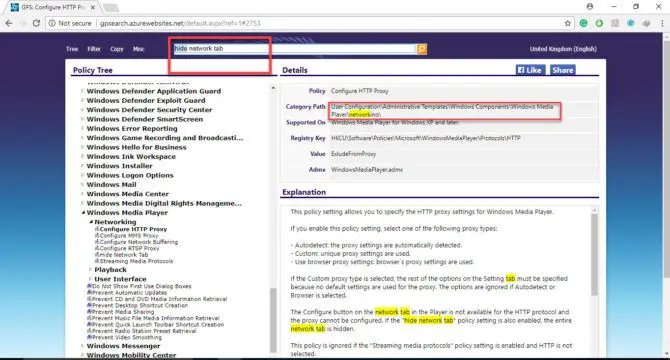Go back to previous browser page
The image size is (670, 360).
[x=9, y=23]
